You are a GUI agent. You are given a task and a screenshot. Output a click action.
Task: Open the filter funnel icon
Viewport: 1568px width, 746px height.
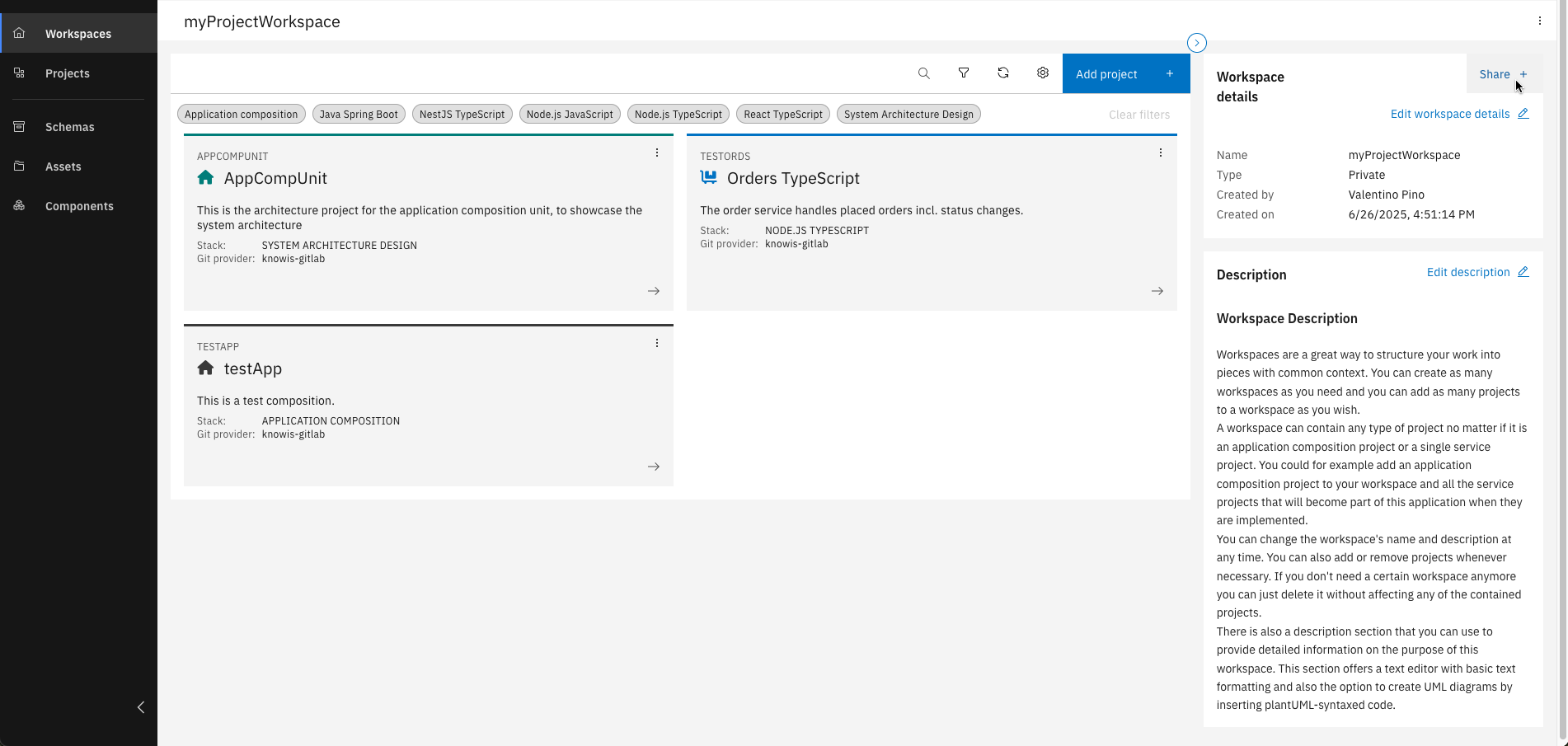point(963,73)
